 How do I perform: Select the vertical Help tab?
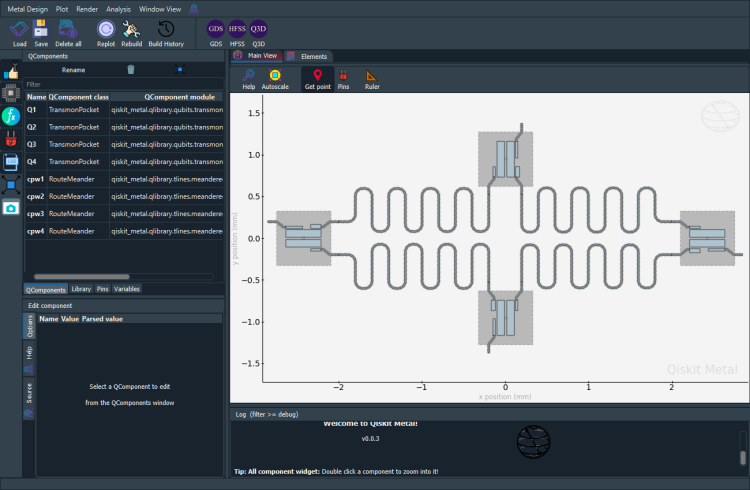[x=29, y=358]
